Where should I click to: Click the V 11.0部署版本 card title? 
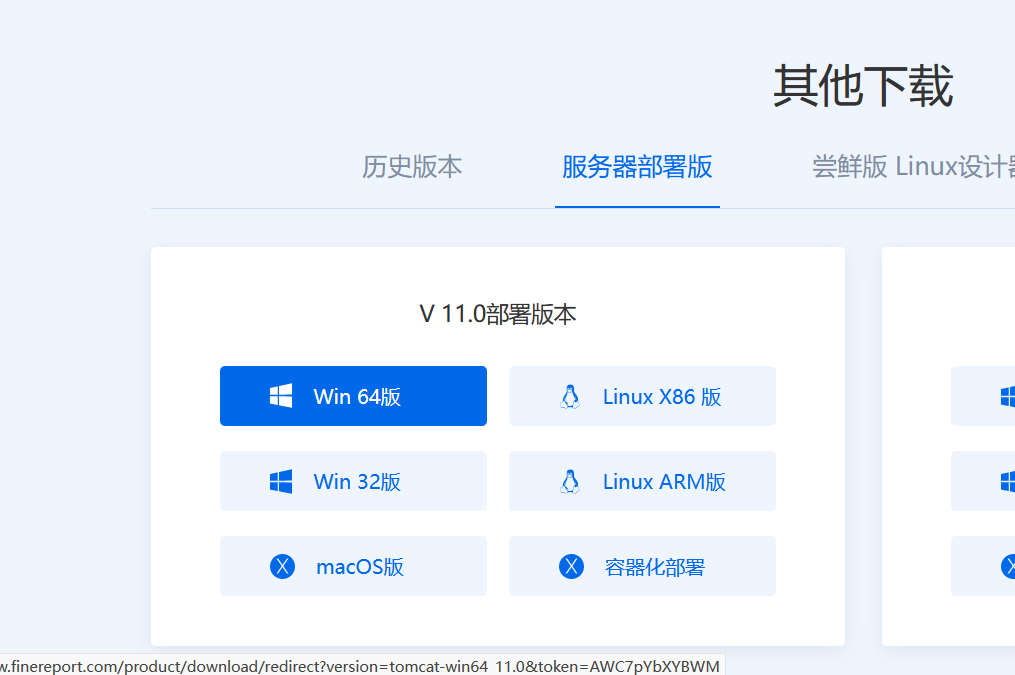[x=498, y=315]
